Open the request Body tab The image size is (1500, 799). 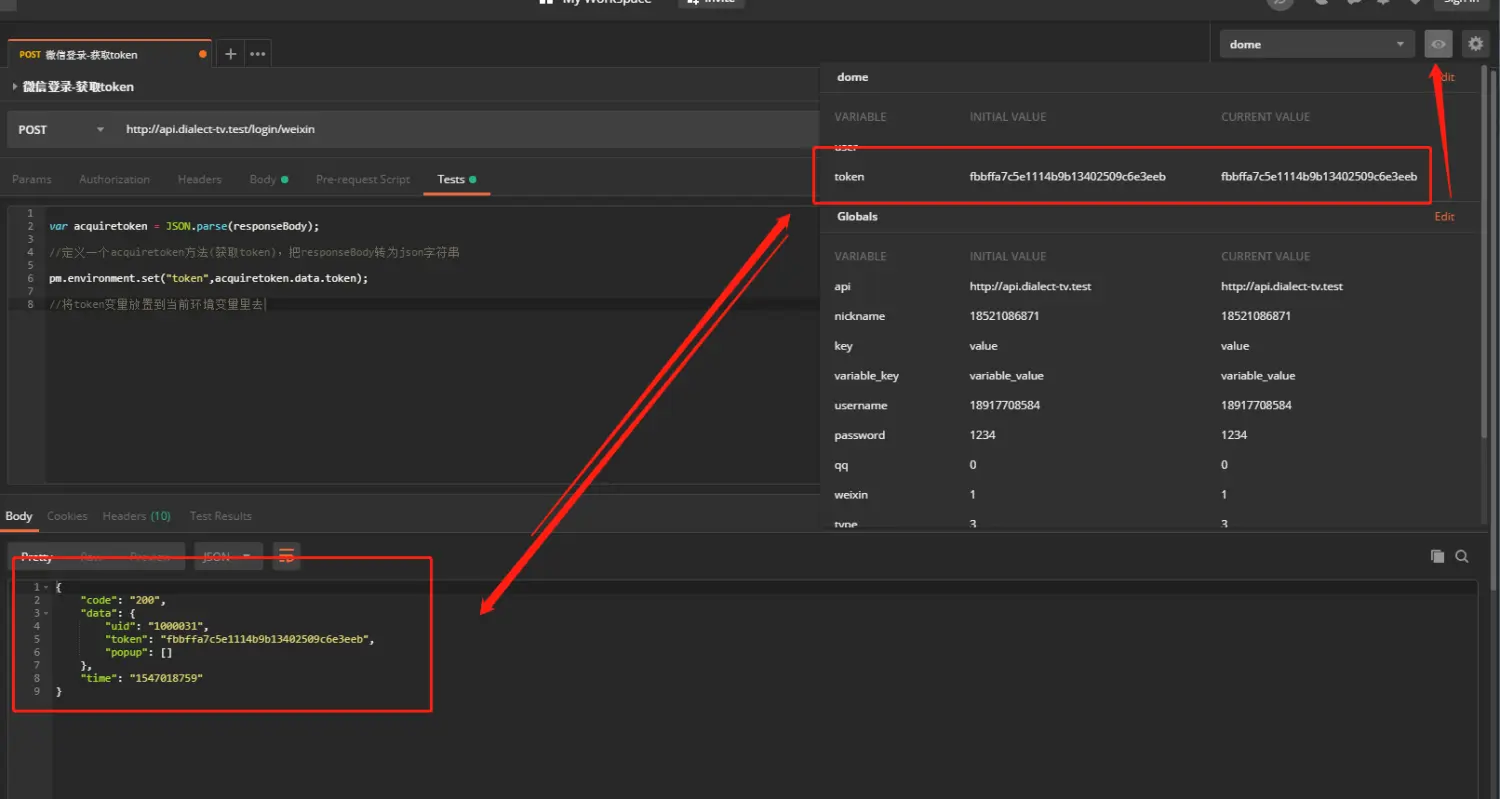tap(268, 179)
